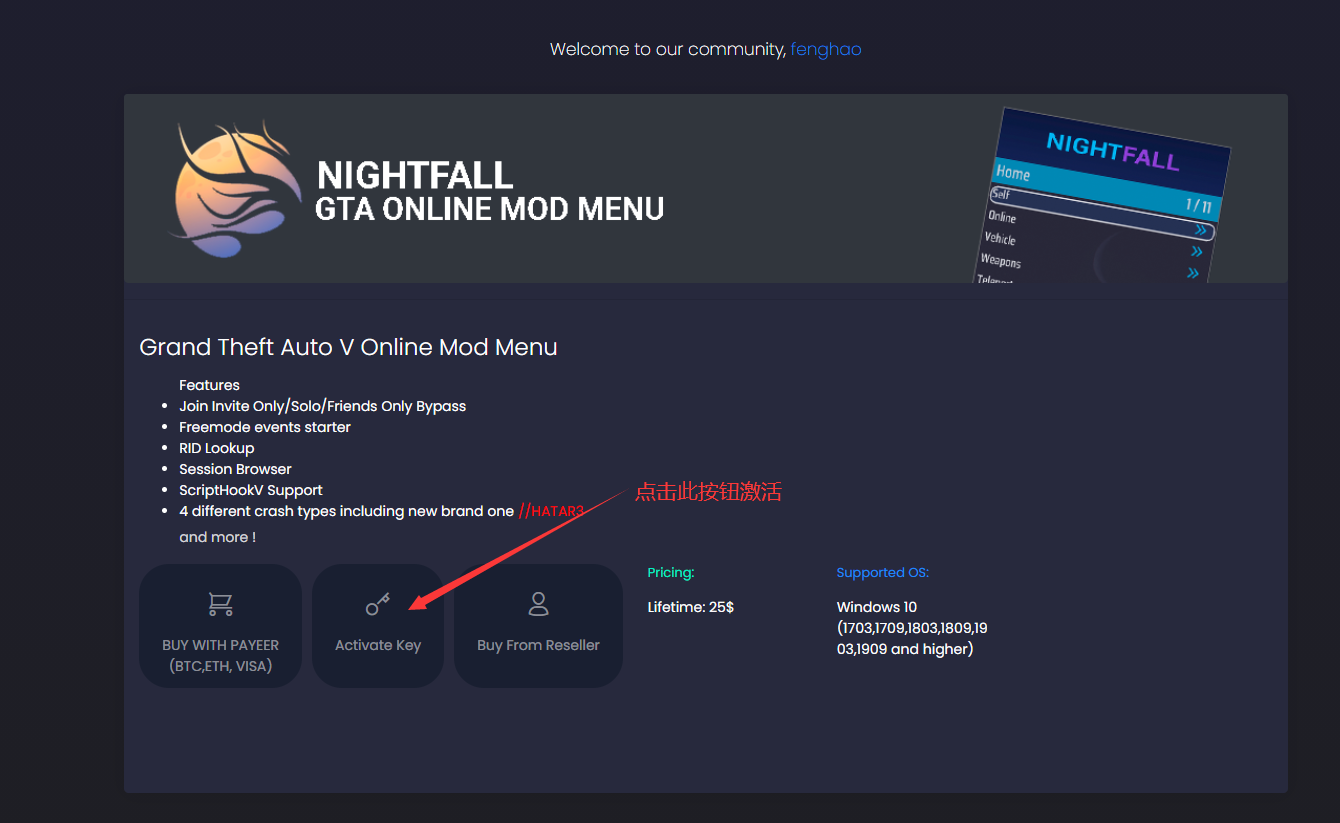Click the Activate Key button label
The height and width of the screenshot is (823, 1340).
click(x=378, y=646)
